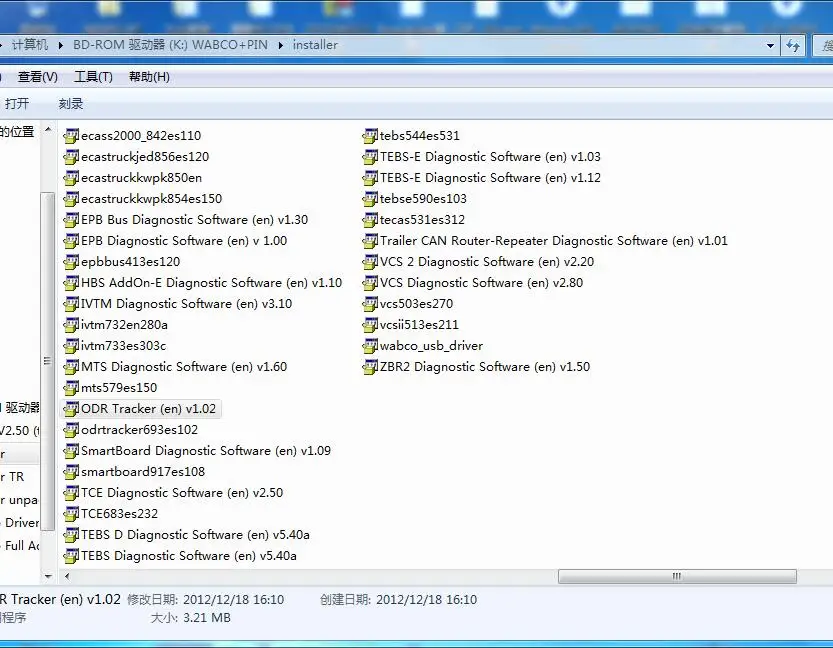Select the epbbus413es120 file icon
This screenshot has height=648, width=833.
(71, 262)
